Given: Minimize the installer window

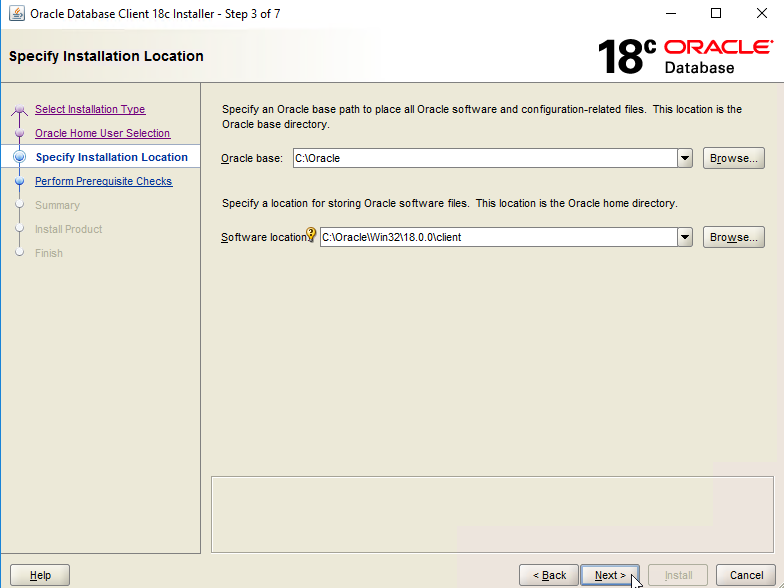Looking at the screenshot, I should pyautogui.click(x=671, y=14).
